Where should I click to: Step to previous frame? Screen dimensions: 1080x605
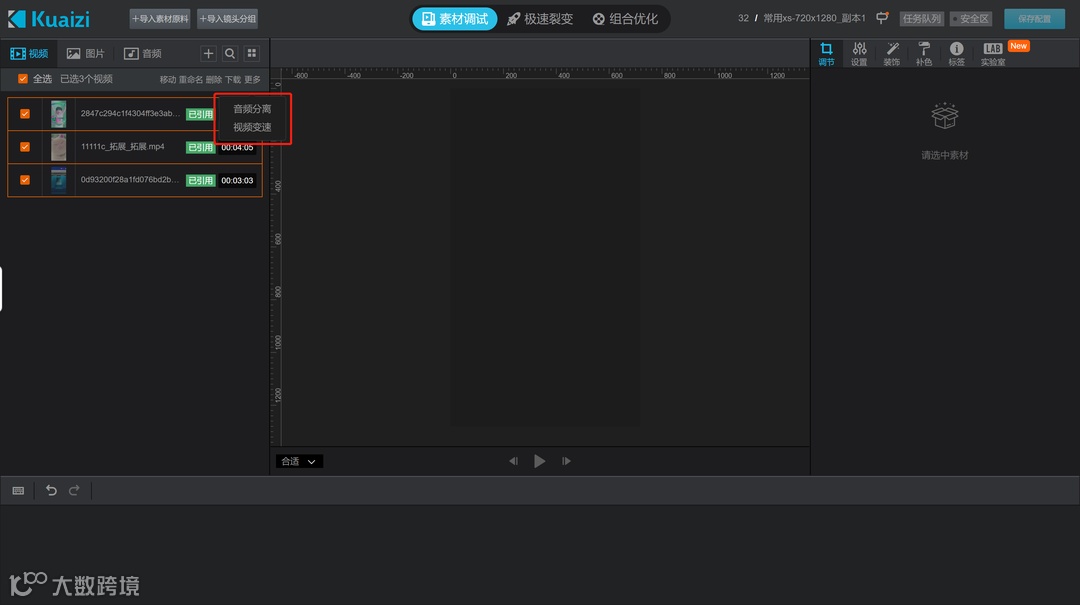(513, 461)
